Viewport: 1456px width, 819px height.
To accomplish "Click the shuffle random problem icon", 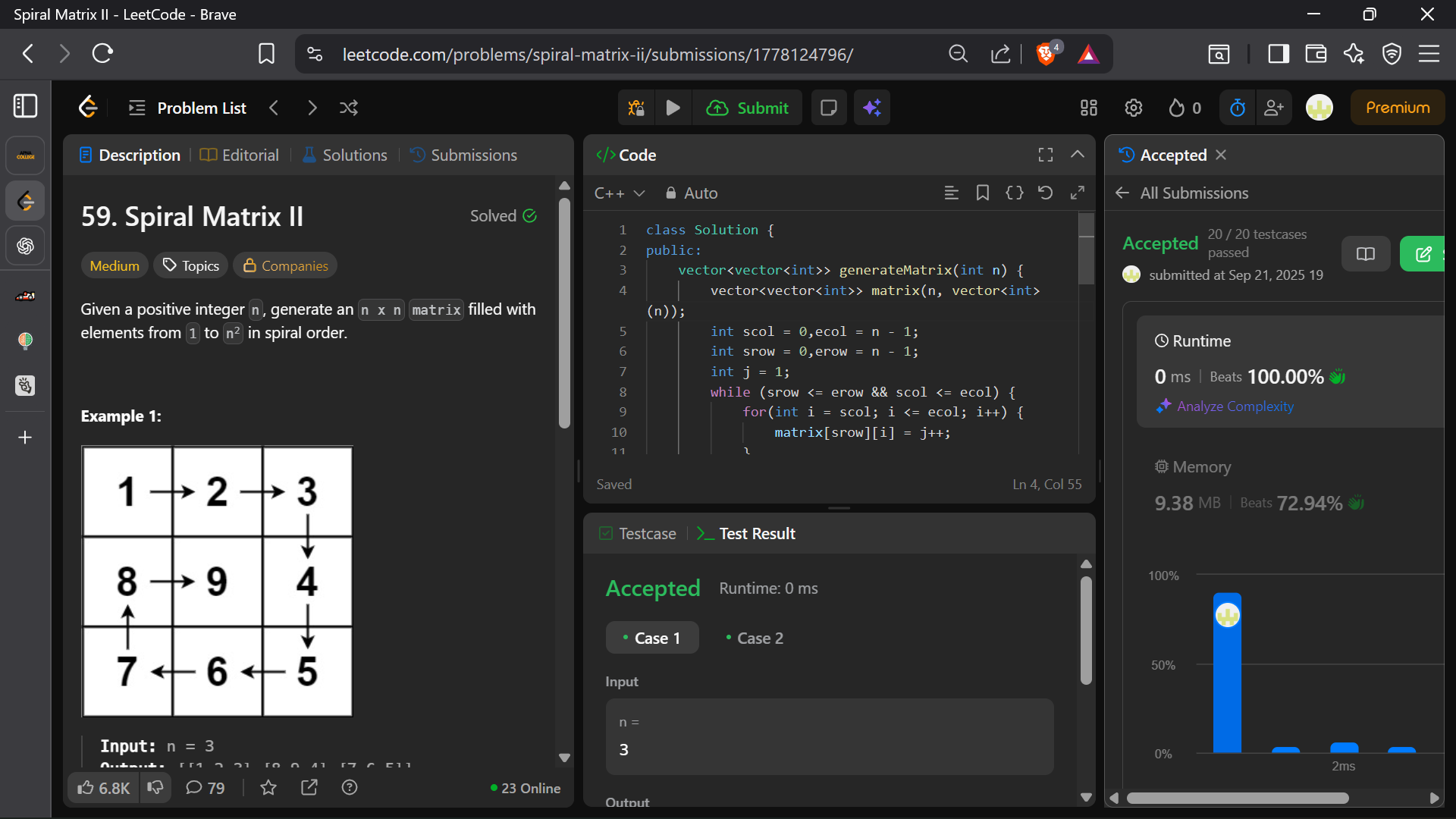I will (x=349, y=108).
